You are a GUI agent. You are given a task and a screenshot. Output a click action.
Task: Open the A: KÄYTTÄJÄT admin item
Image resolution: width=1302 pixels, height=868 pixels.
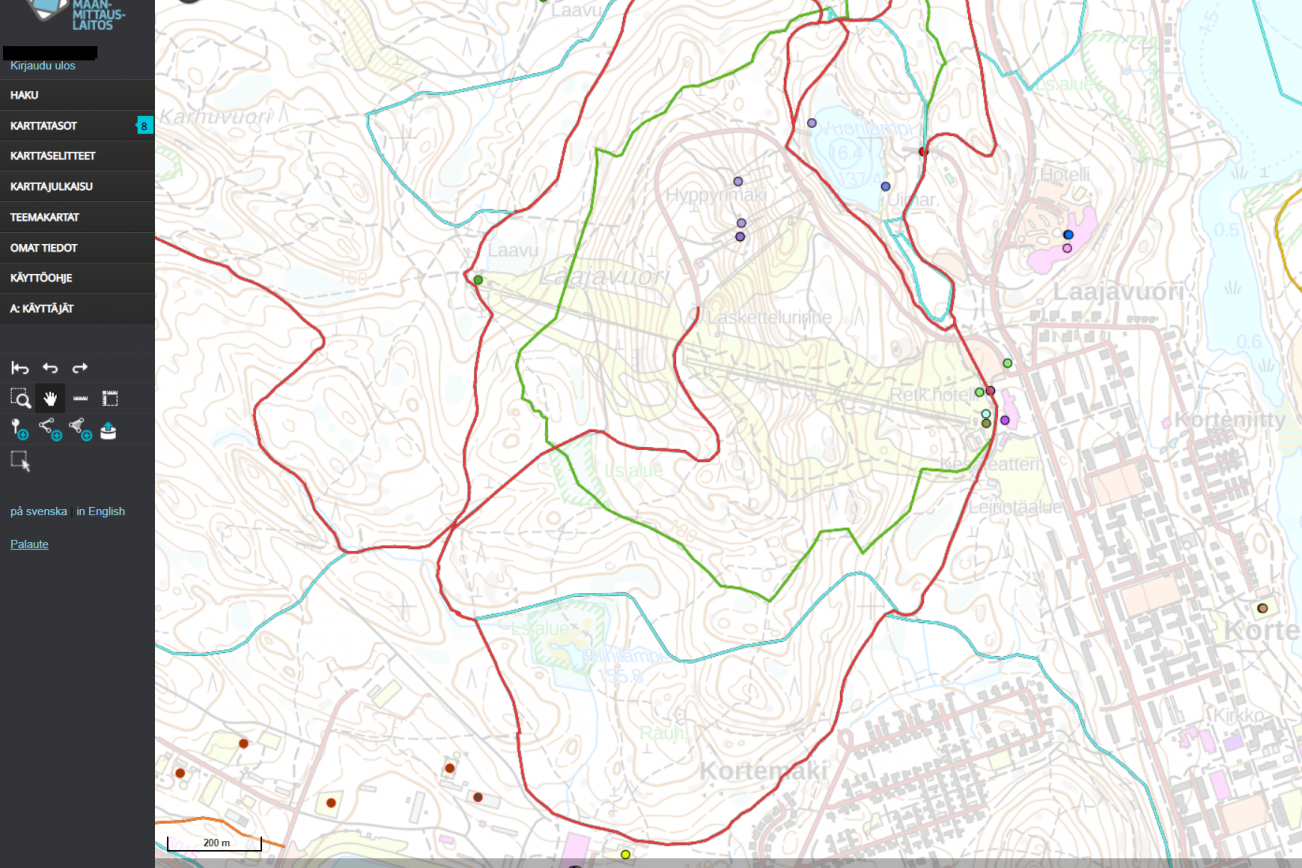pyautogui.click(x=77, y=309)
